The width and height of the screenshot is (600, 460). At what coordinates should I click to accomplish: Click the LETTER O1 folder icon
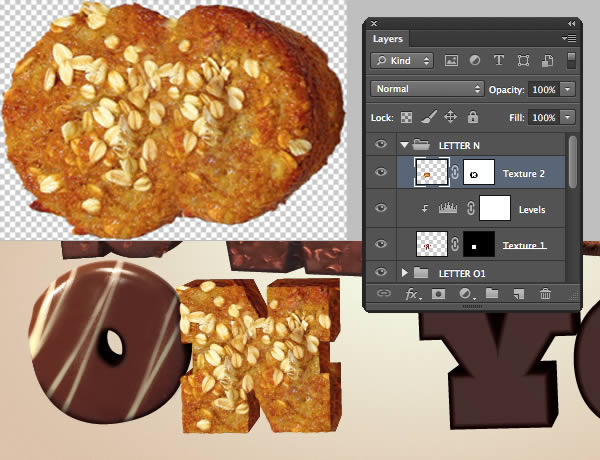pyautogui.click(x=421, y=272)
